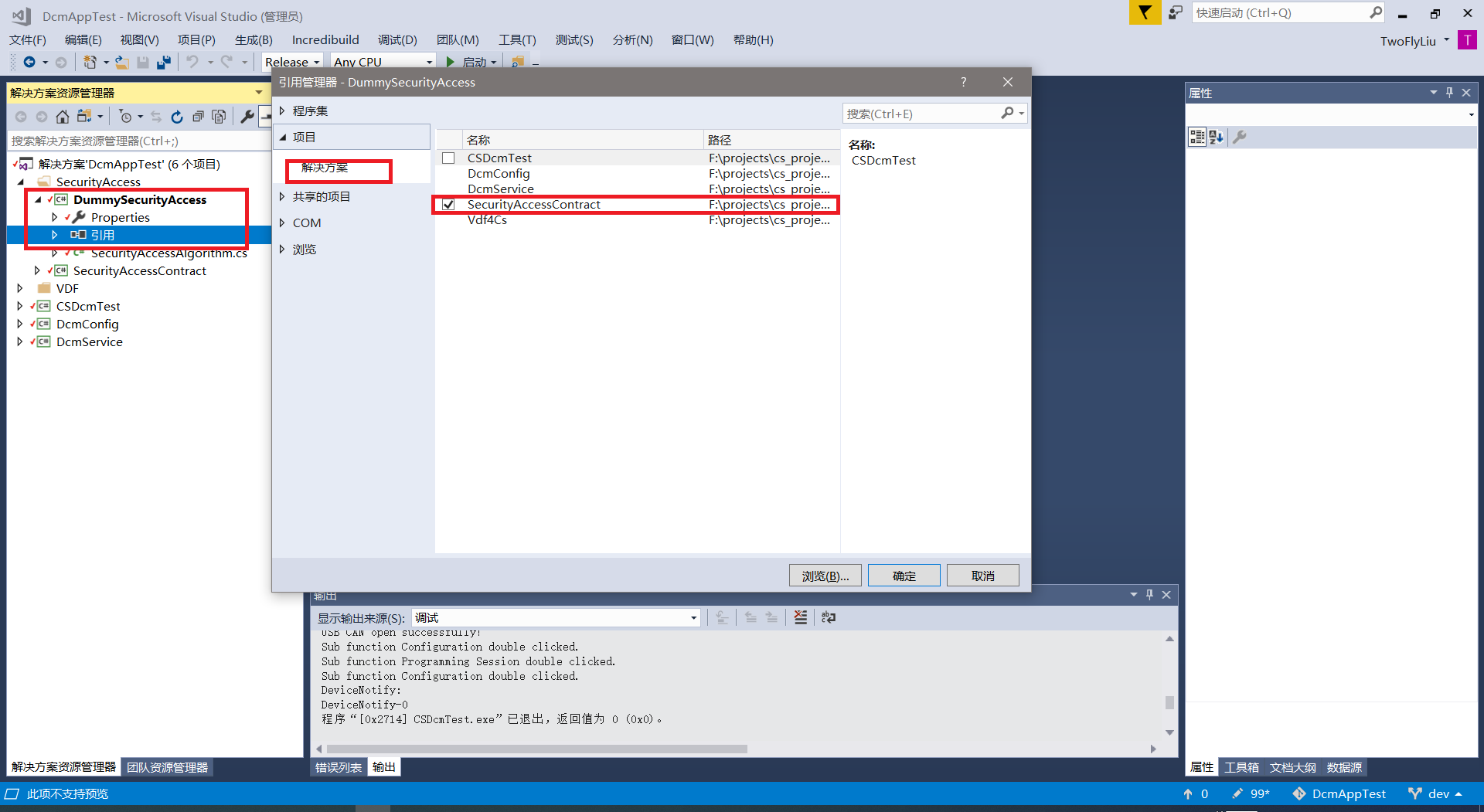This screenshot has width=1484, height=812.
Task: Click the Properties wrench in Solution Explorer
Action: click(x=247, y=117)
